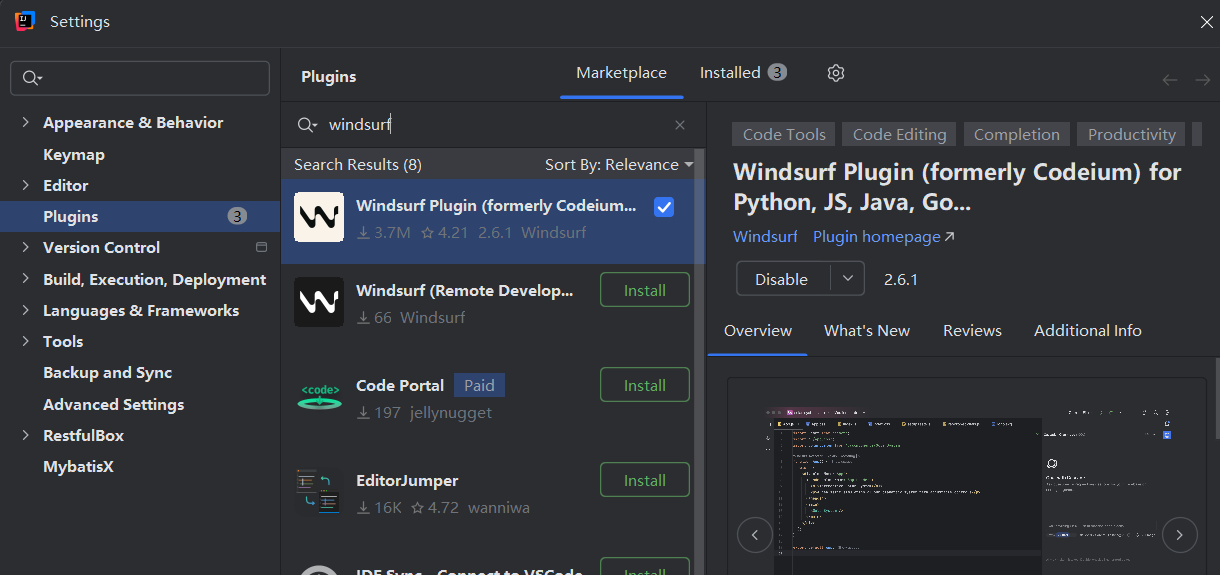Click the Disable plugin button

click(x=784, y=279)
